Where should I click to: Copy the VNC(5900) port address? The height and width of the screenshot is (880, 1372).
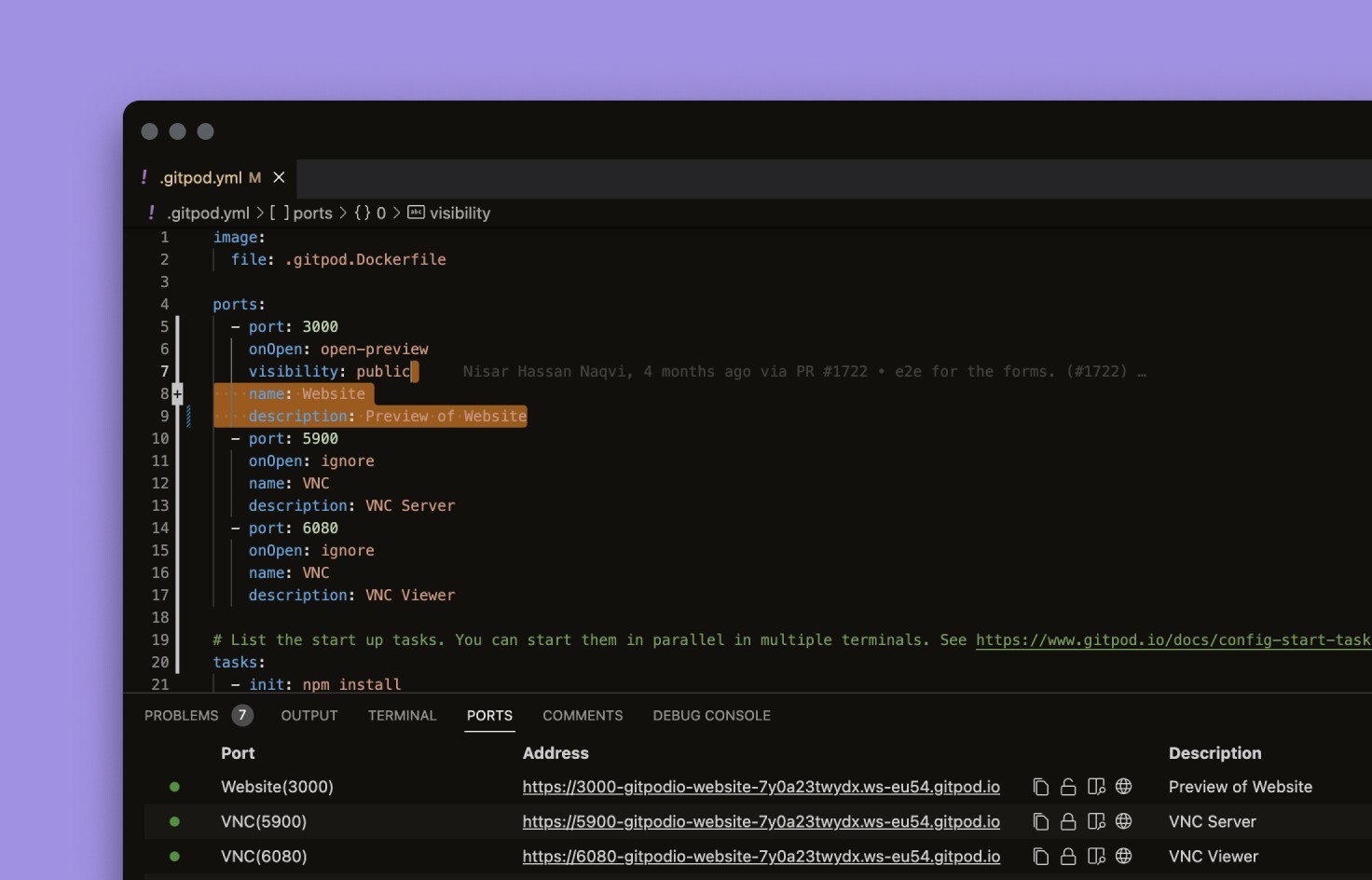(x=1040, y=821)
